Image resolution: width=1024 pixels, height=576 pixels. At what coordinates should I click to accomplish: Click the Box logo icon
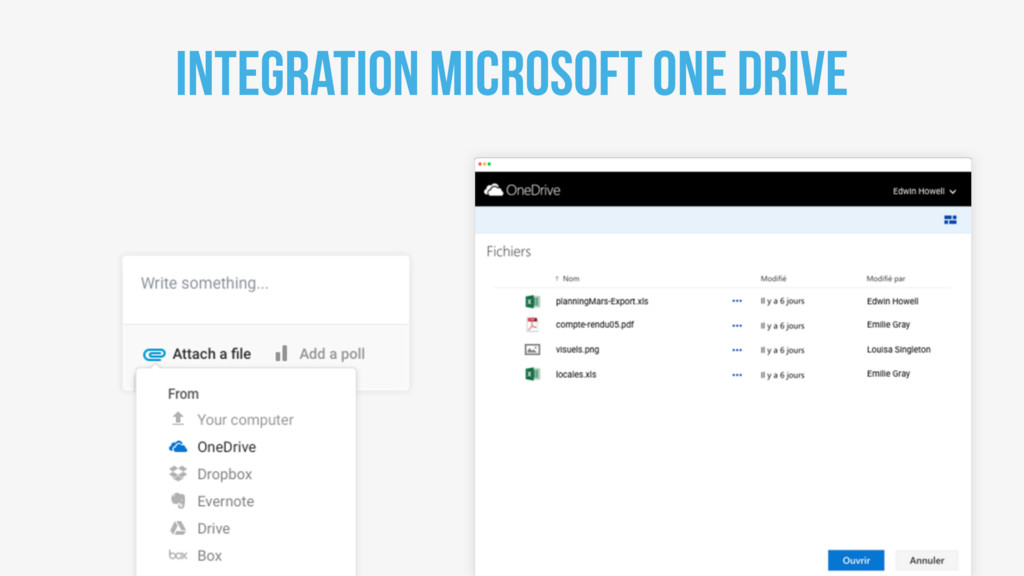[x=178, y=555]
